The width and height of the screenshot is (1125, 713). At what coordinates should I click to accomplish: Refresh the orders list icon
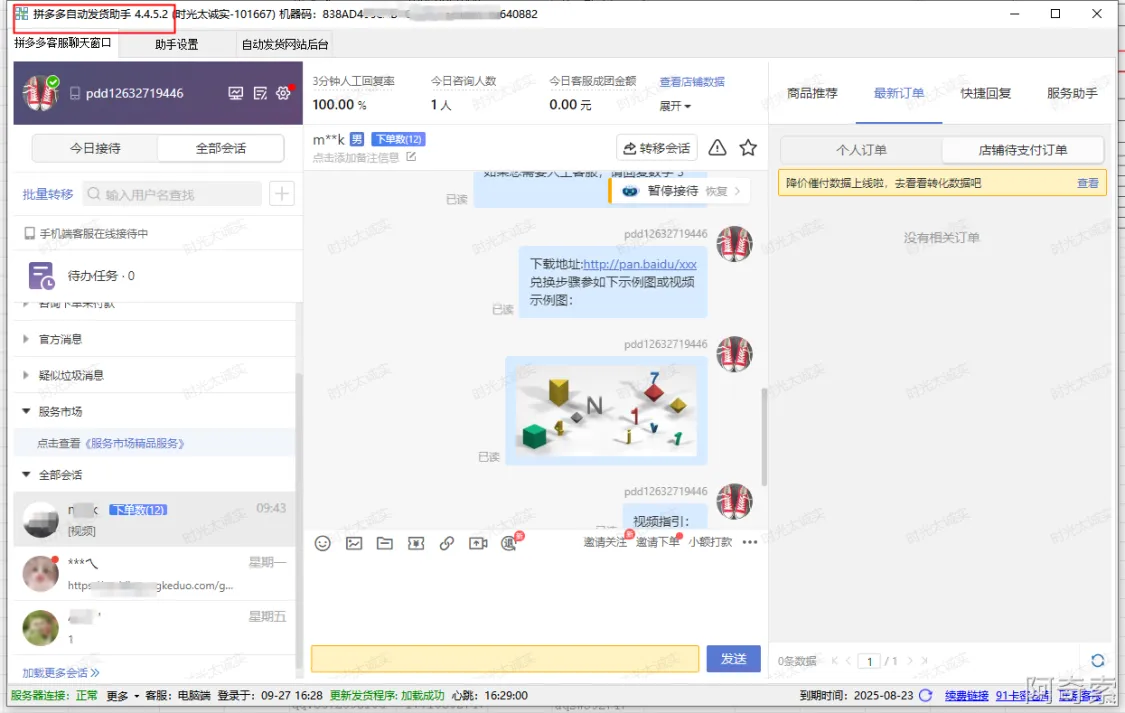click(x=1097, y=660)
